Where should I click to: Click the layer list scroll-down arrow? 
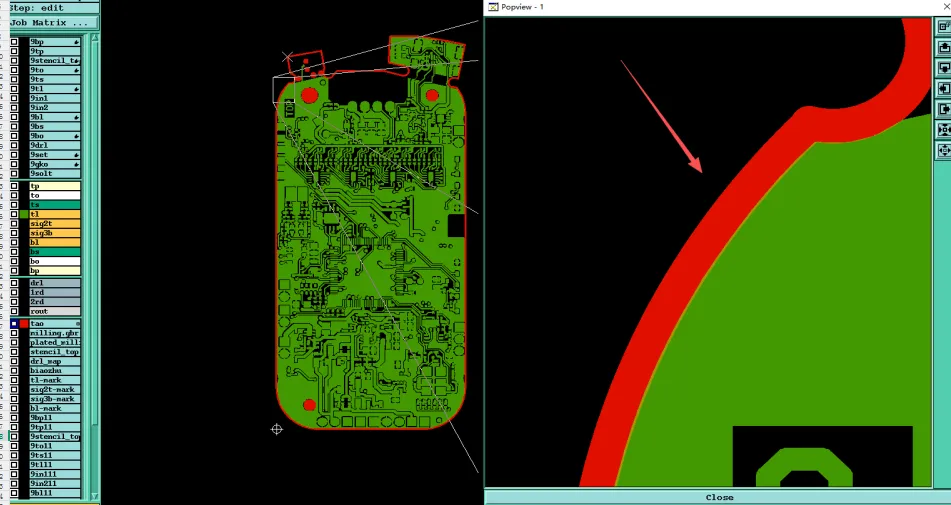pos(95,497)
